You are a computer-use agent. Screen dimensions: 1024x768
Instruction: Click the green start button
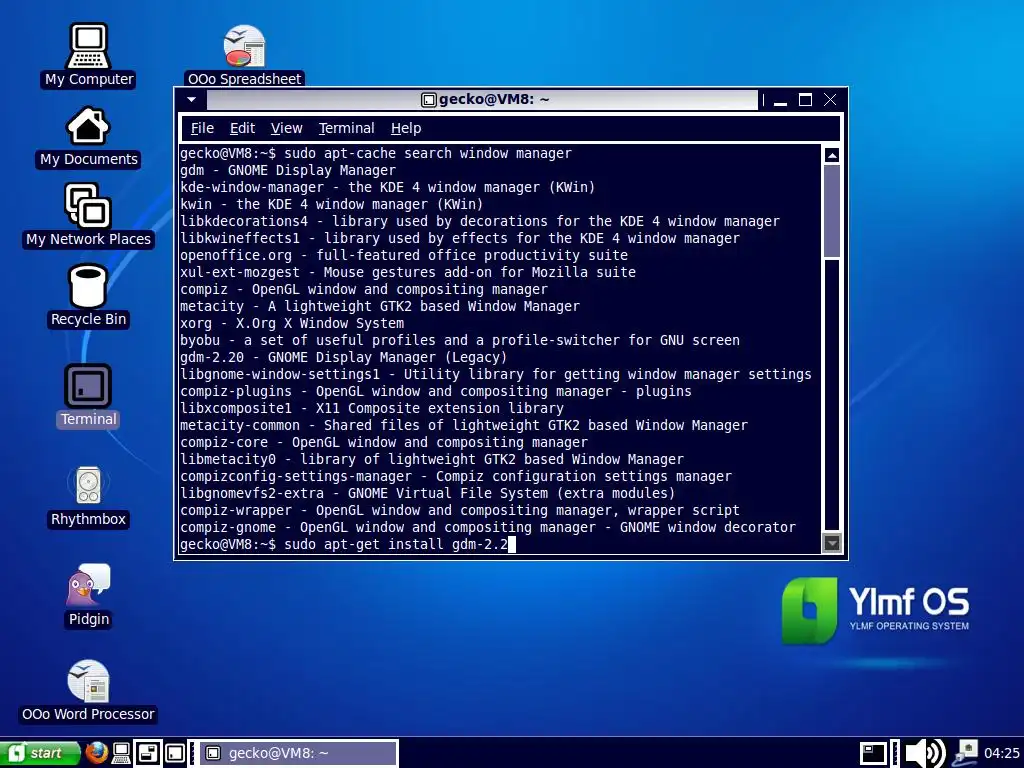[40, 753]
